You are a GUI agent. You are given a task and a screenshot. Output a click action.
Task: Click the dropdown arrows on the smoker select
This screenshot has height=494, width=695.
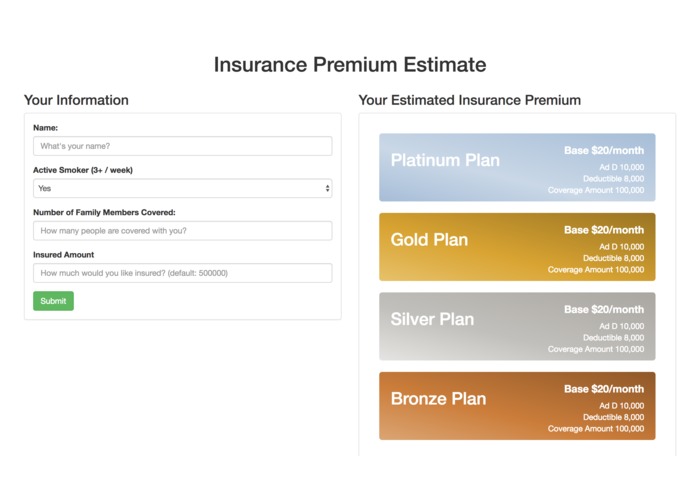click(x=327, y=188)
